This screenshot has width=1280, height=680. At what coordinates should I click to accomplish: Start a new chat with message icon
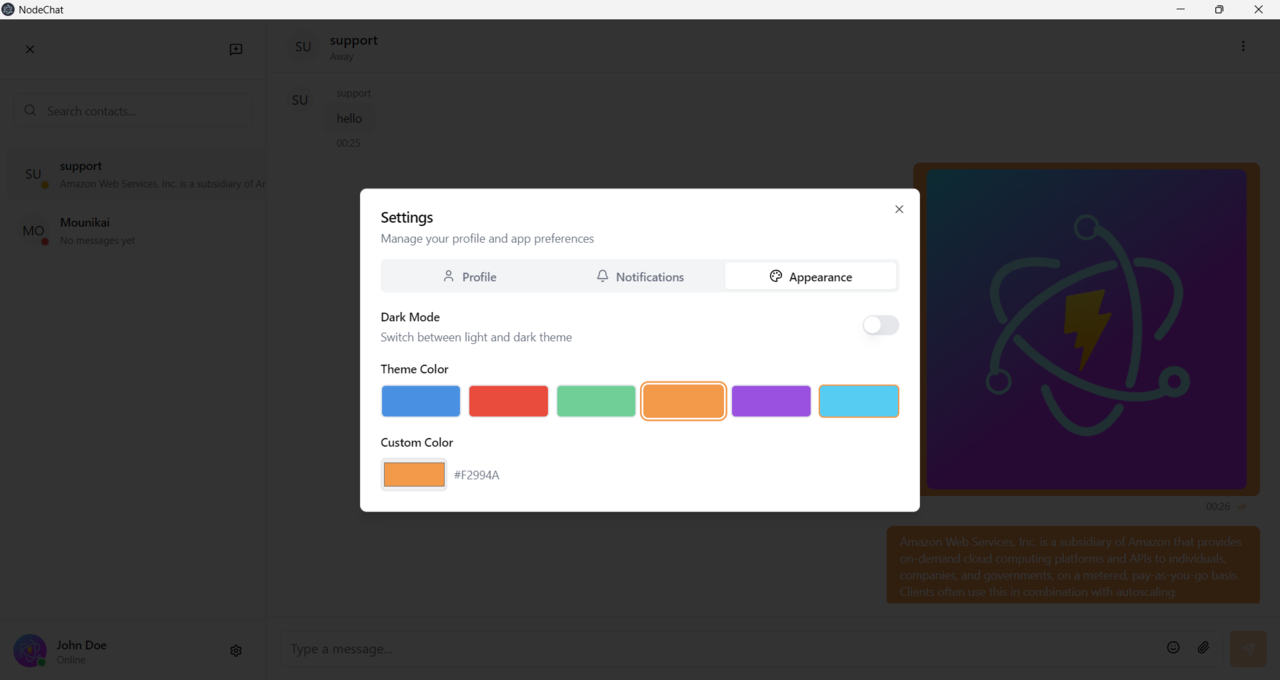[236, 49]
